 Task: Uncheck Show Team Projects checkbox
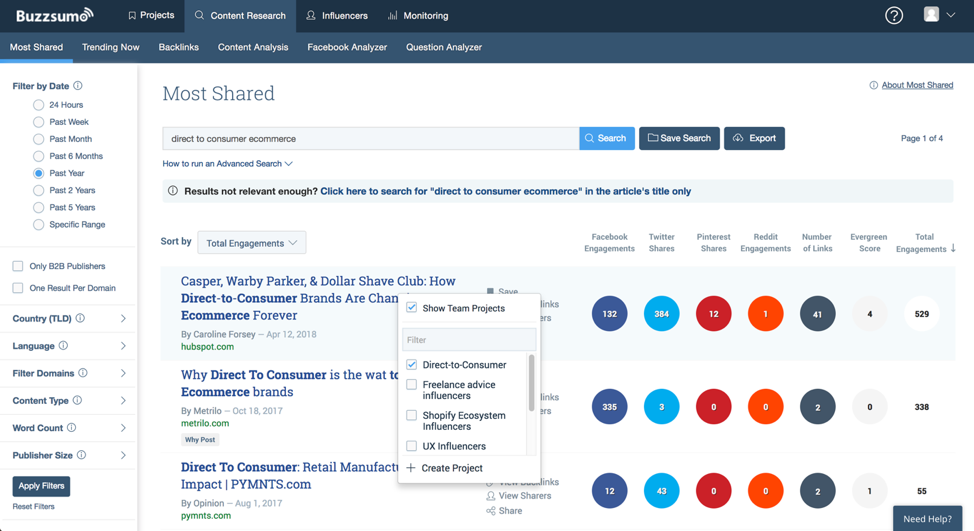tap(411, 307)
